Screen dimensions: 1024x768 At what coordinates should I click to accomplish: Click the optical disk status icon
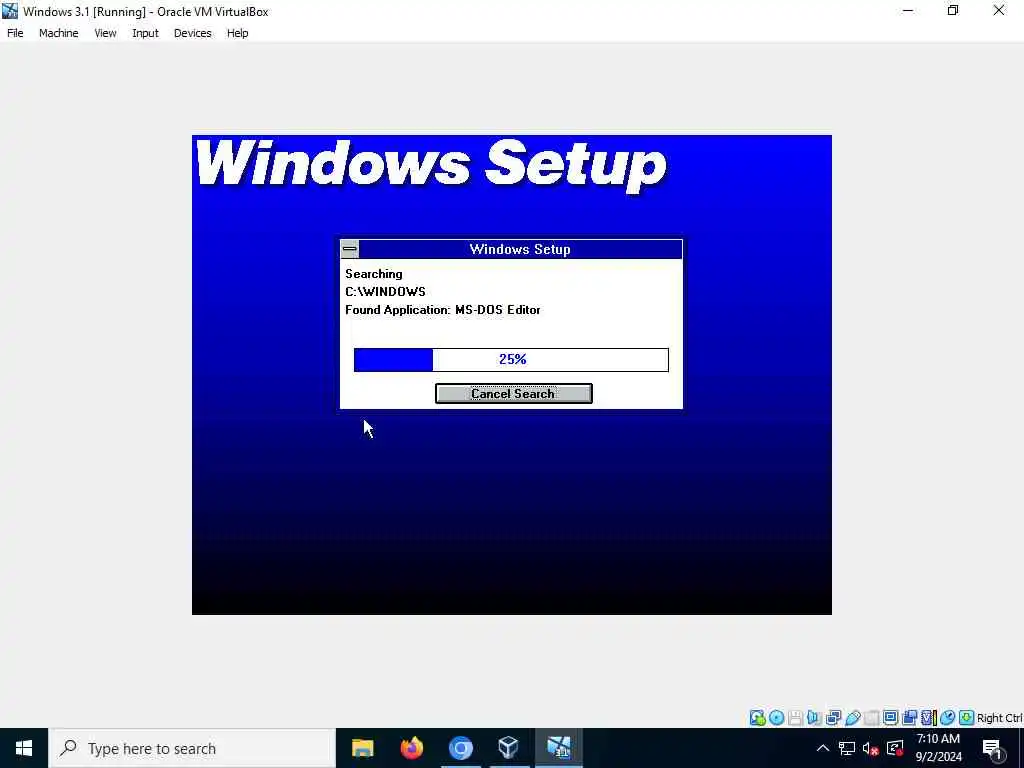point(776,718)
